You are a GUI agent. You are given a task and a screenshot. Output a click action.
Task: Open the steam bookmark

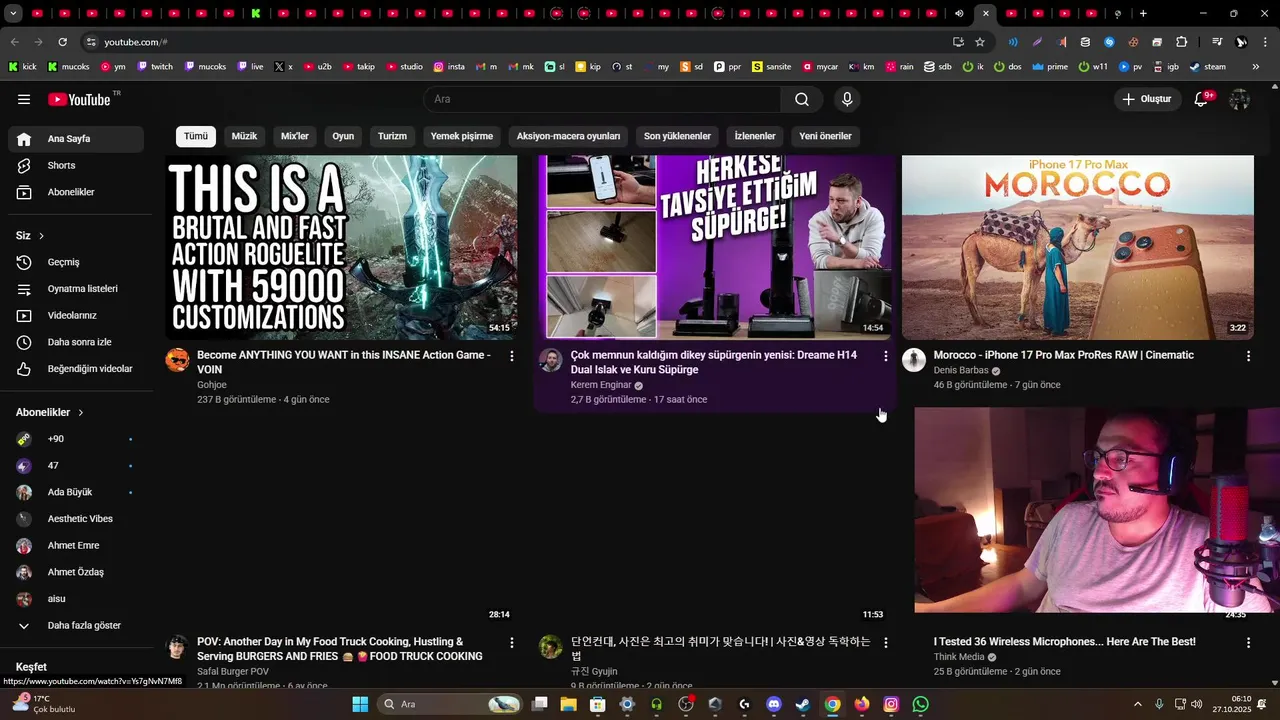pos(1207,67)
